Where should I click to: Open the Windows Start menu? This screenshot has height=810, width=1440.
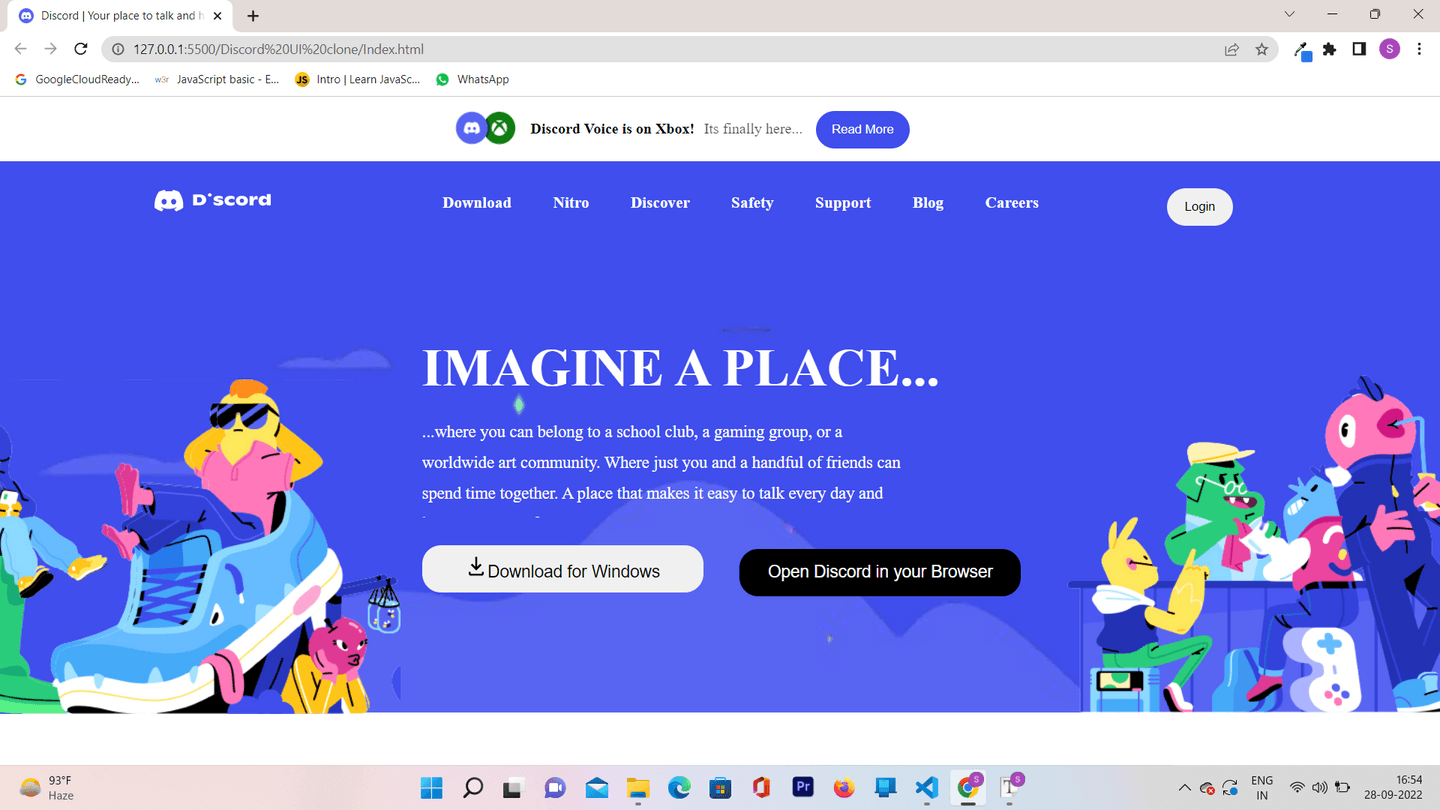[x=432, y=788]
